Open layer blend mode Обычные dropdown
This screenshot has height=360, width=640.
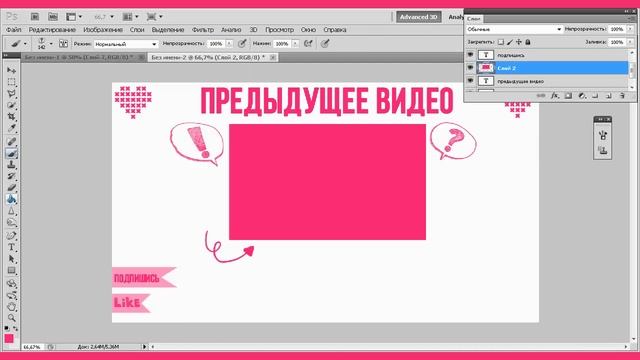coord(514,29)
